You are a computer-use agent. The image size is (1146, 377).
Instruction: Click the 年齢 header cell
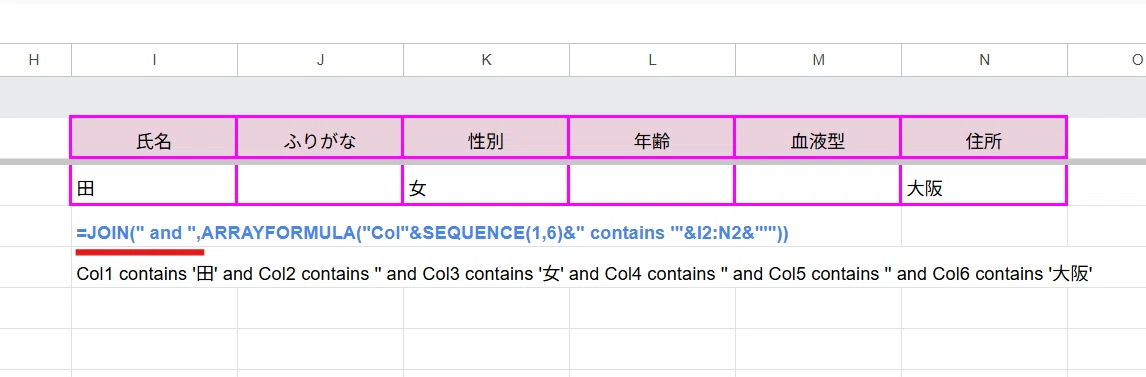[x=651, y=137]
